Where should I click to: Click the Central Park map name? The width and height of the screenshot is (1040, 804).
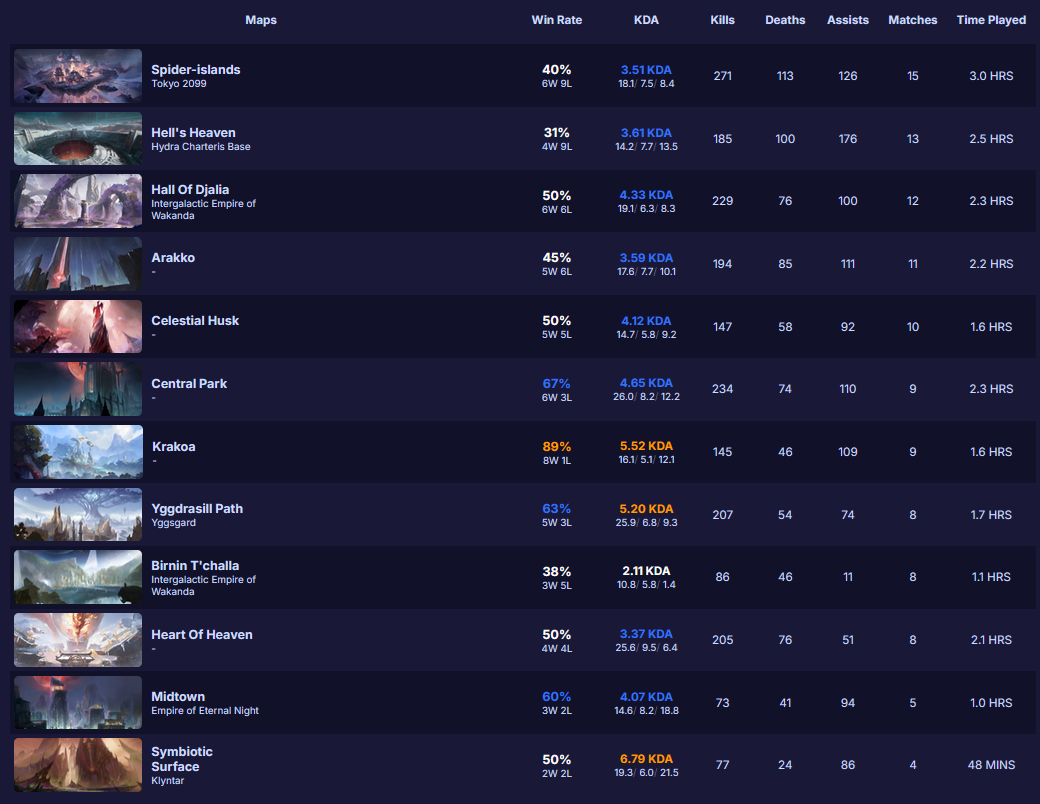coord(189,383)
